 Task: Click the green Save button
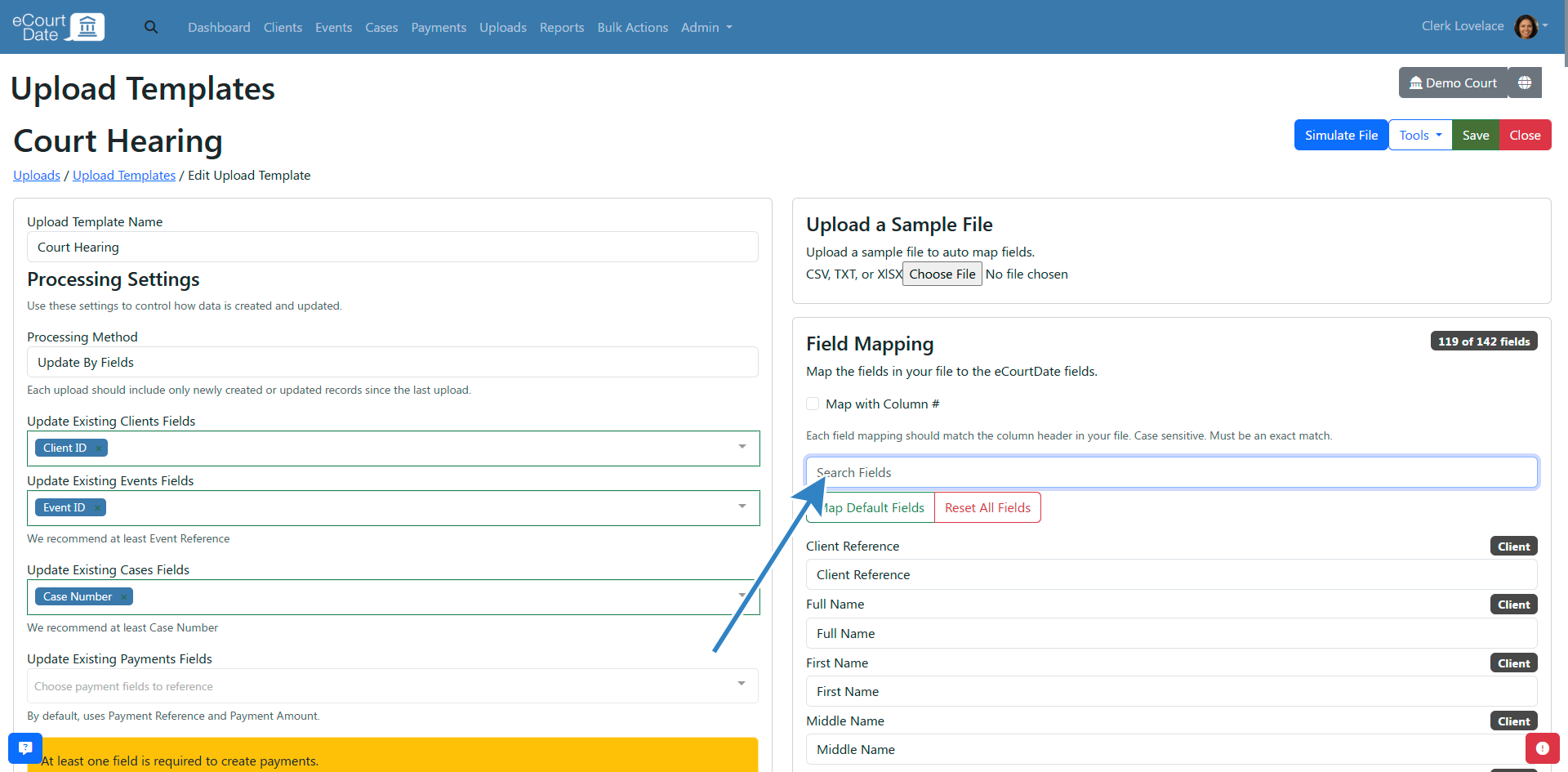(x=1476, y=135)
